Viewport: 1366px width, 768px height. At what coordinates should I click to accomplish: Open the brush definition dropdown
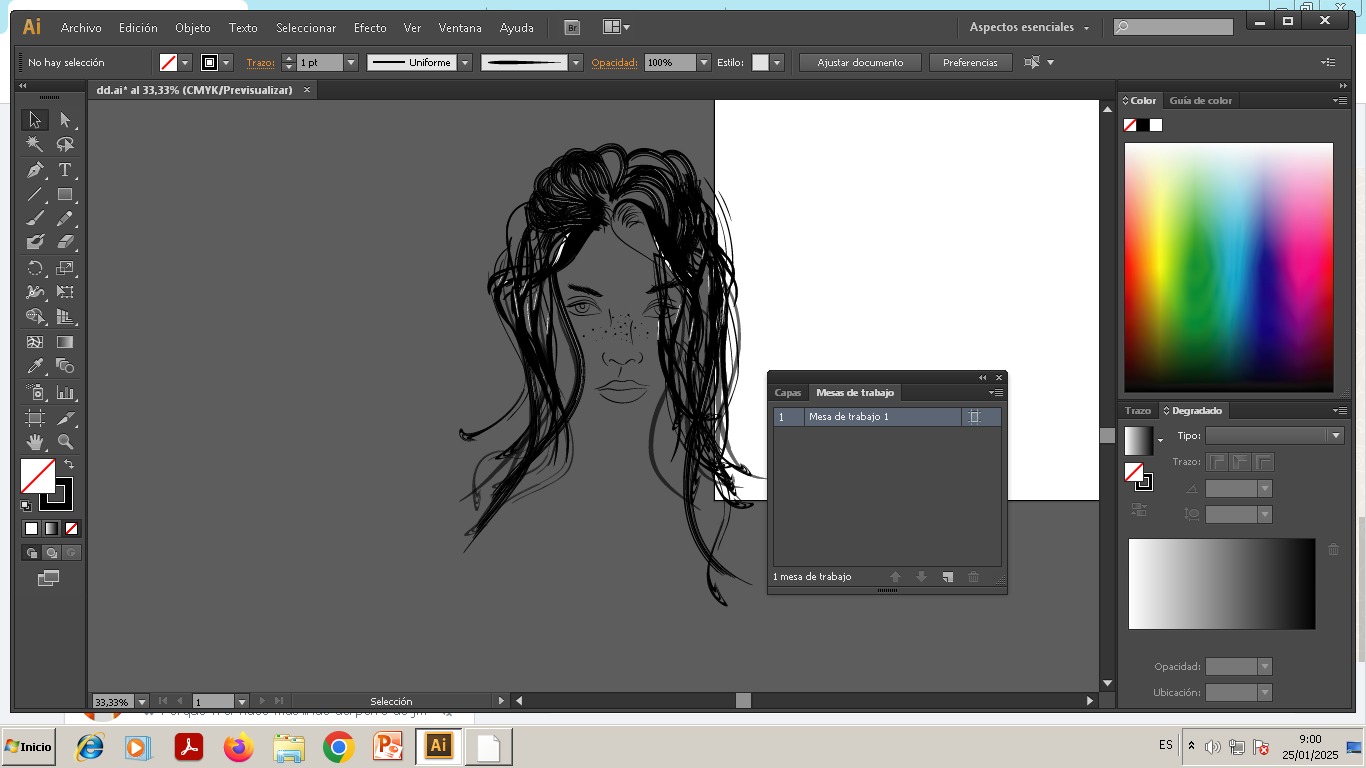point(576,63)
